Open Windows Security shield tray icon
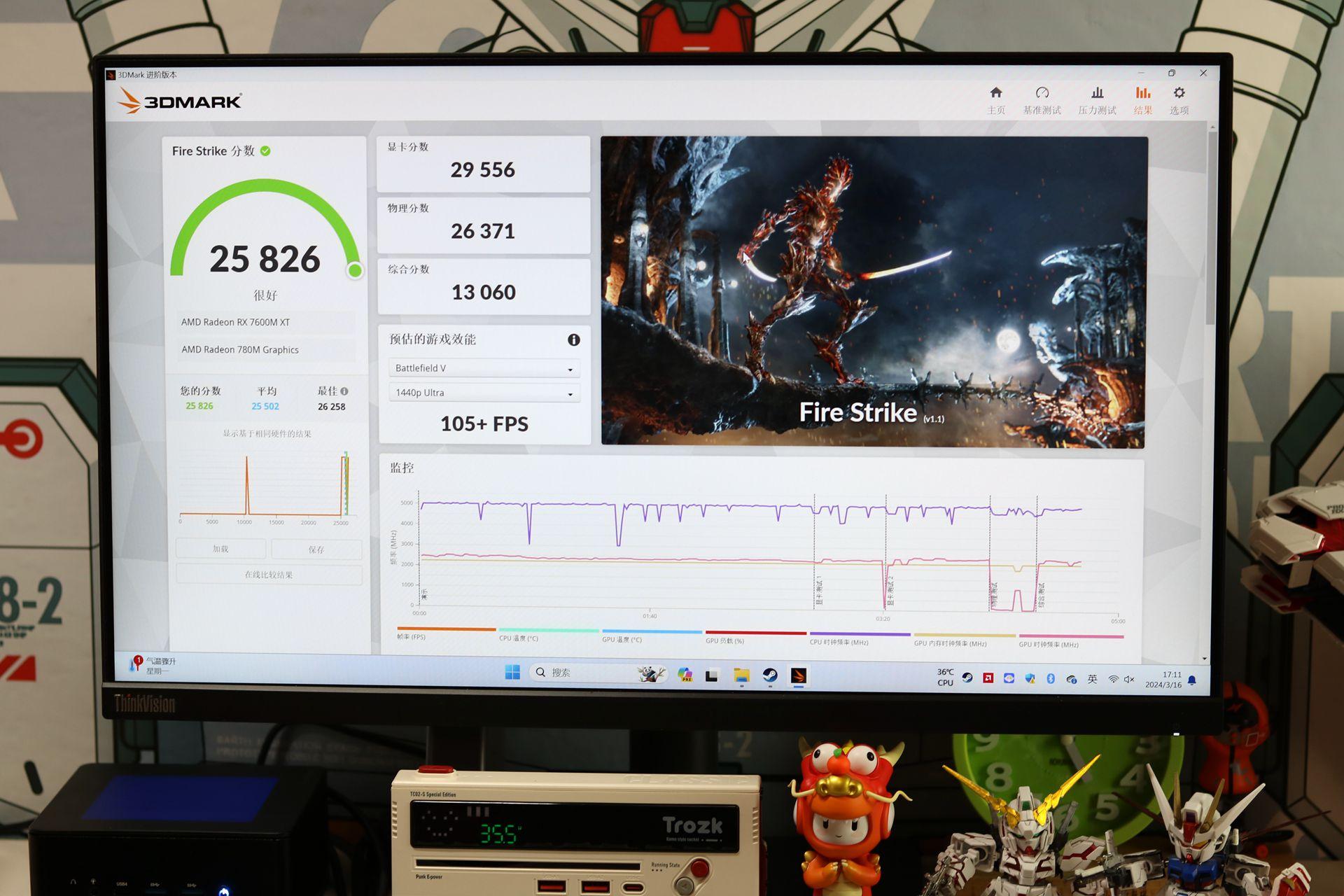Viewport: 1344px width, 896px height. click(x=1030, y=678)
